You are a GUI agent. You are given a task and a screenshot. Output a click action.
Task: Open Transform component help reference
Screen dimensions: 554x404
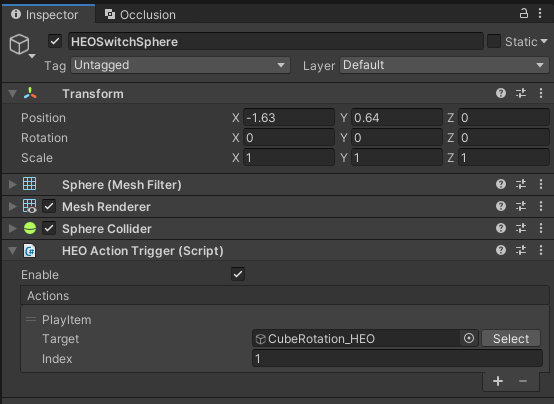[501, 93]
